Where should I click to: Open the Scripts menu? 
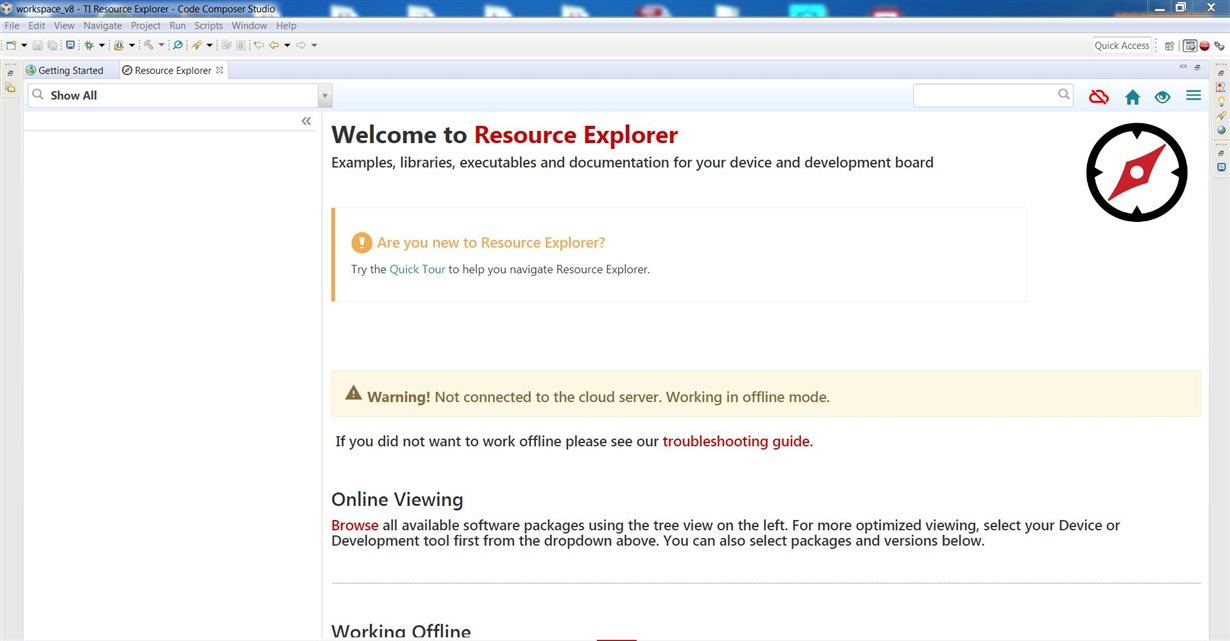tap(209, 26)
